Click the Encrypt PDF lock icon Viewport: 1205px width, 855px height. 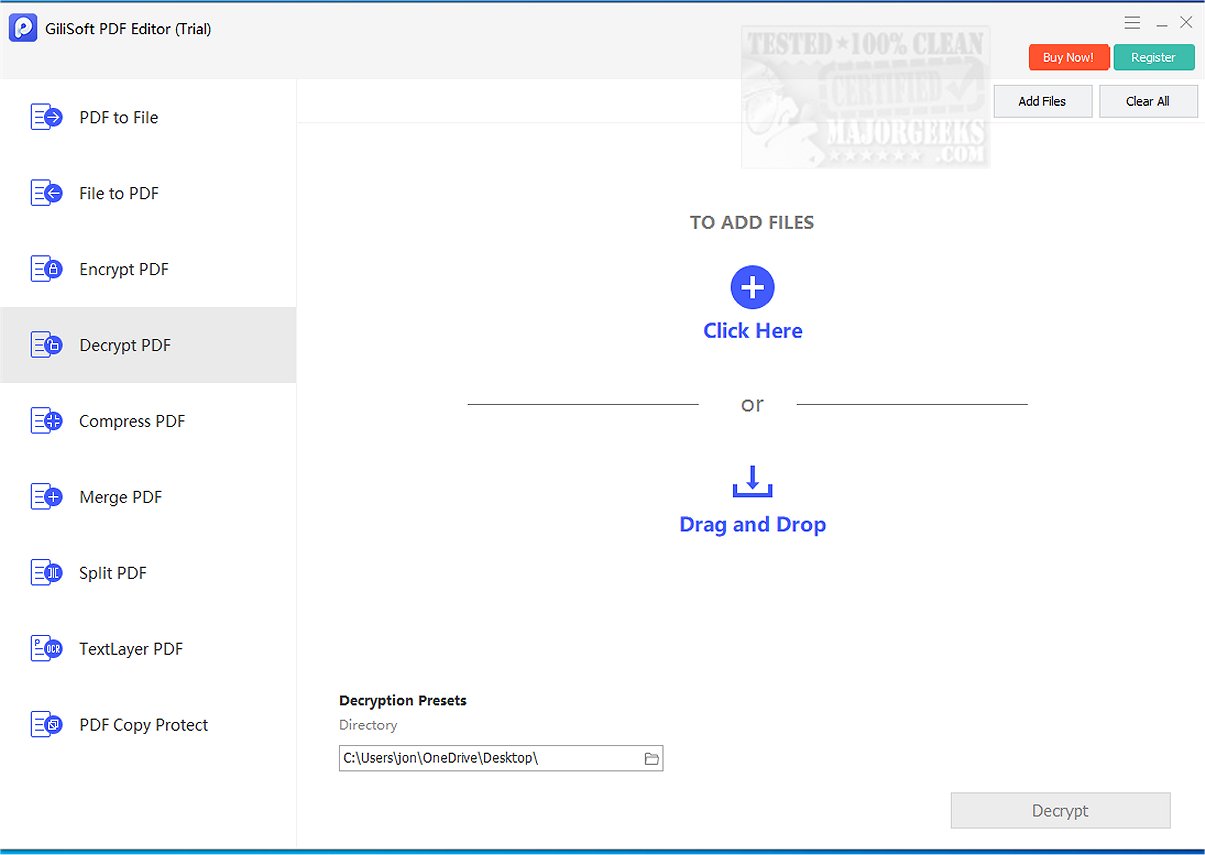point(47,269)
